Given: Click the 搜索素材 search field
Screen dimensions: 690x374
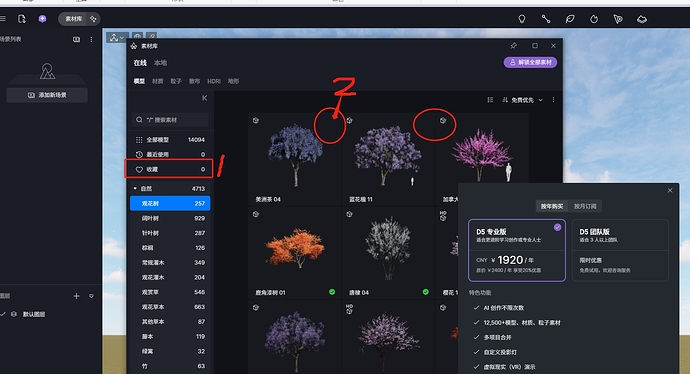Looking at the screenshot, I should [170, 120].
